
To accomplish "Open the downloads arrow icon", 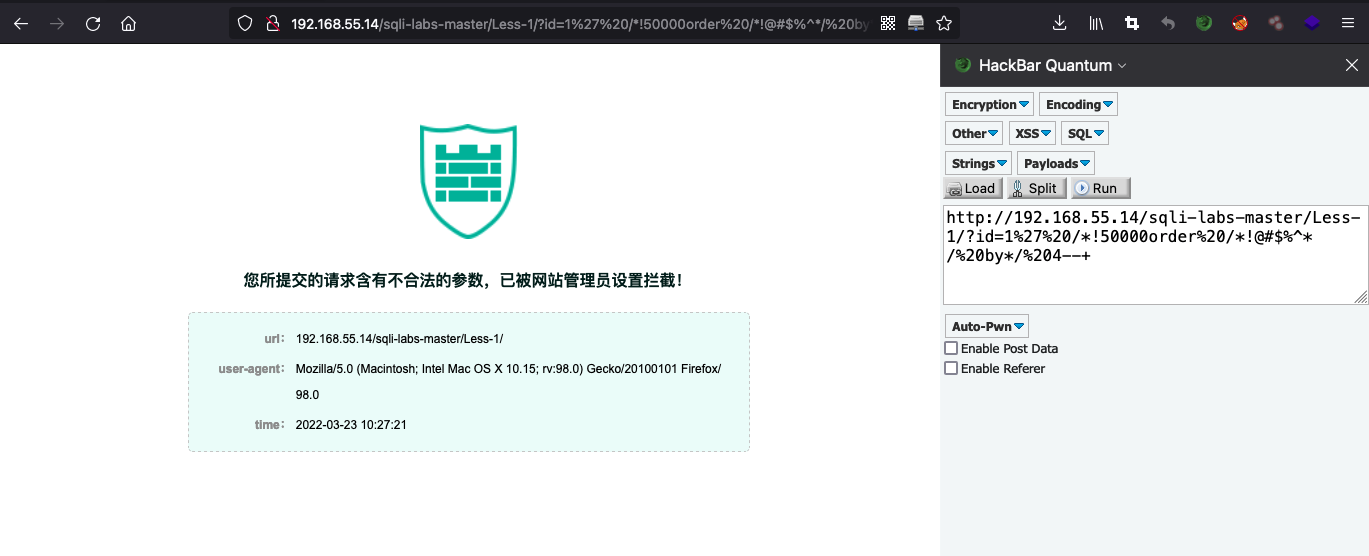I will click(1060, 23).
